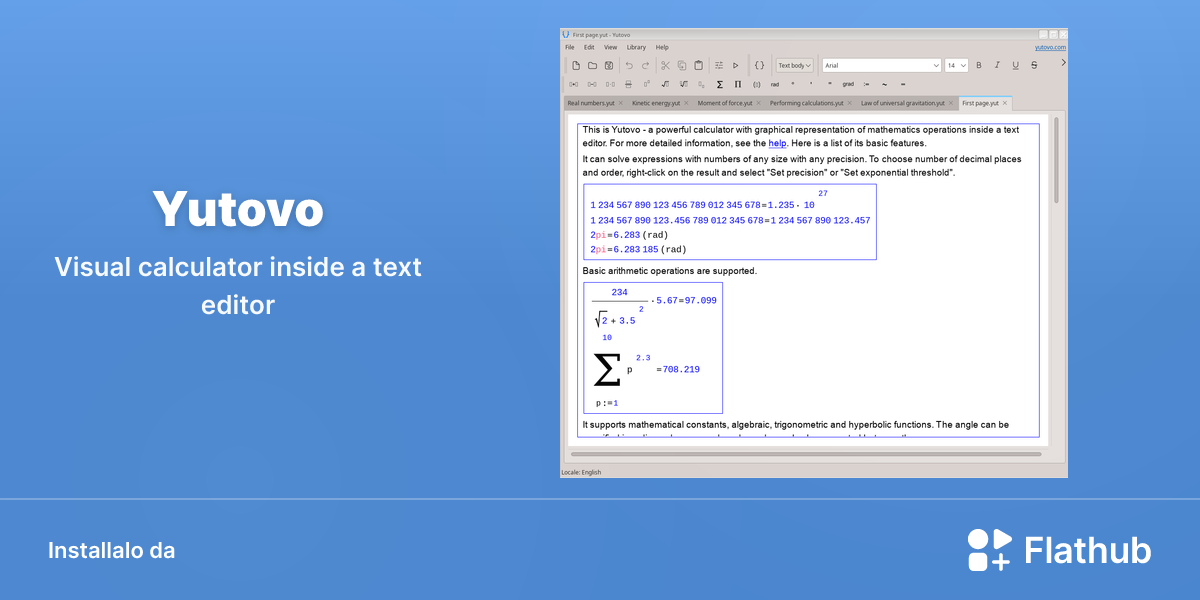Insert a fraction template
This screenshot has height=600, width=1200.
[628, 84]
